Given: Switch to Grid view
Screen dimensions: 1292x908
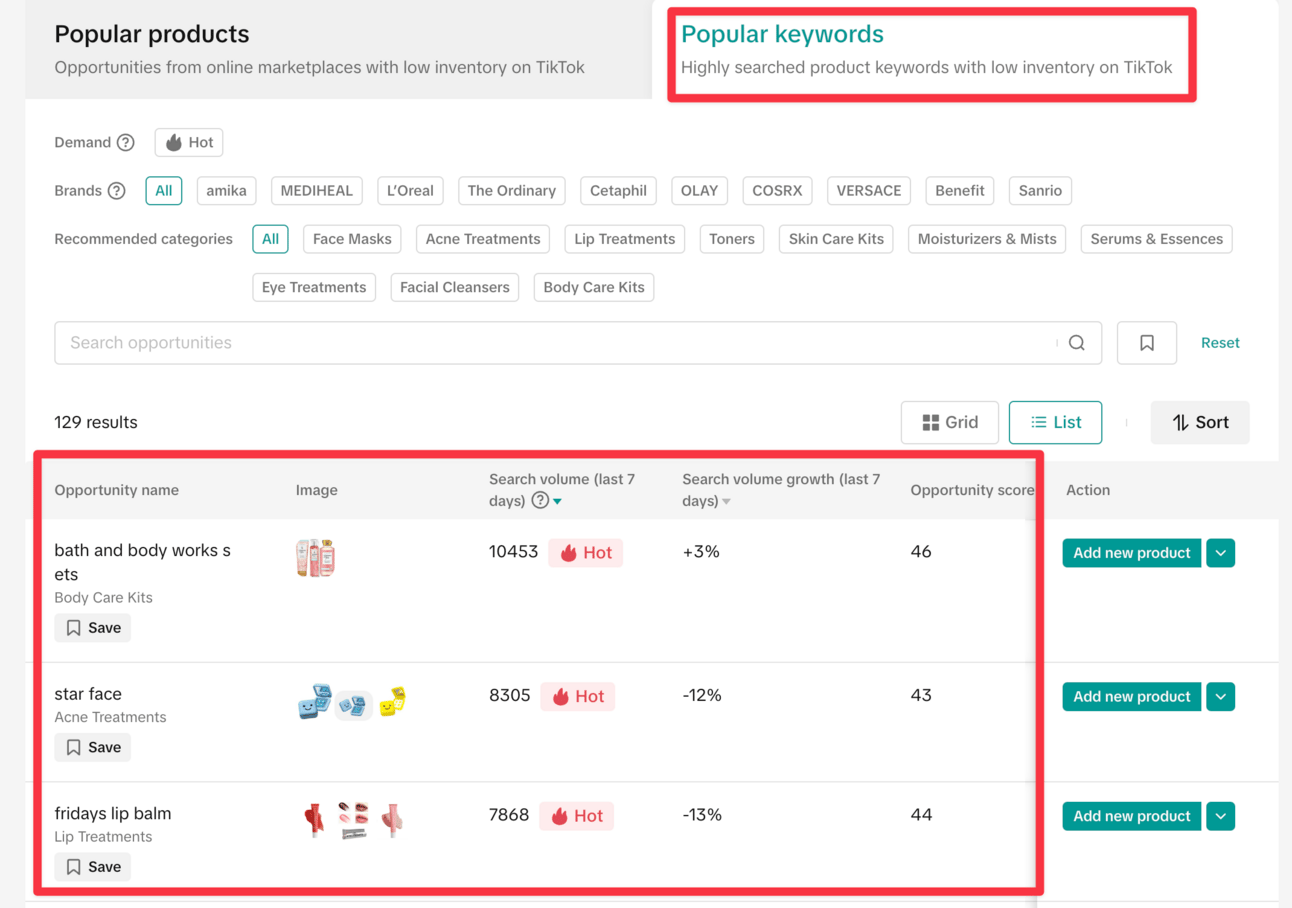Looking at the screenshot, I should (x=950, y=422).
